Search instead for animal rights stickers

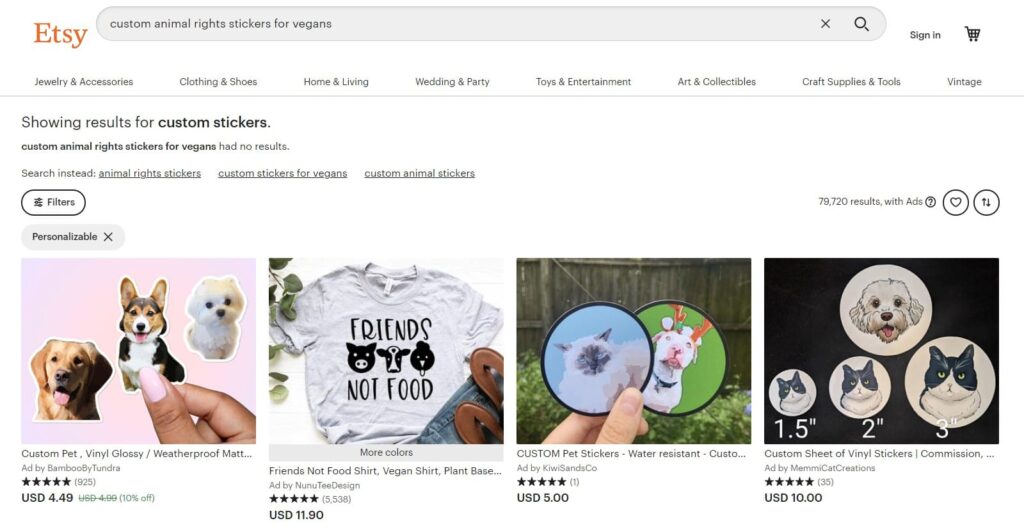point(150,173)
